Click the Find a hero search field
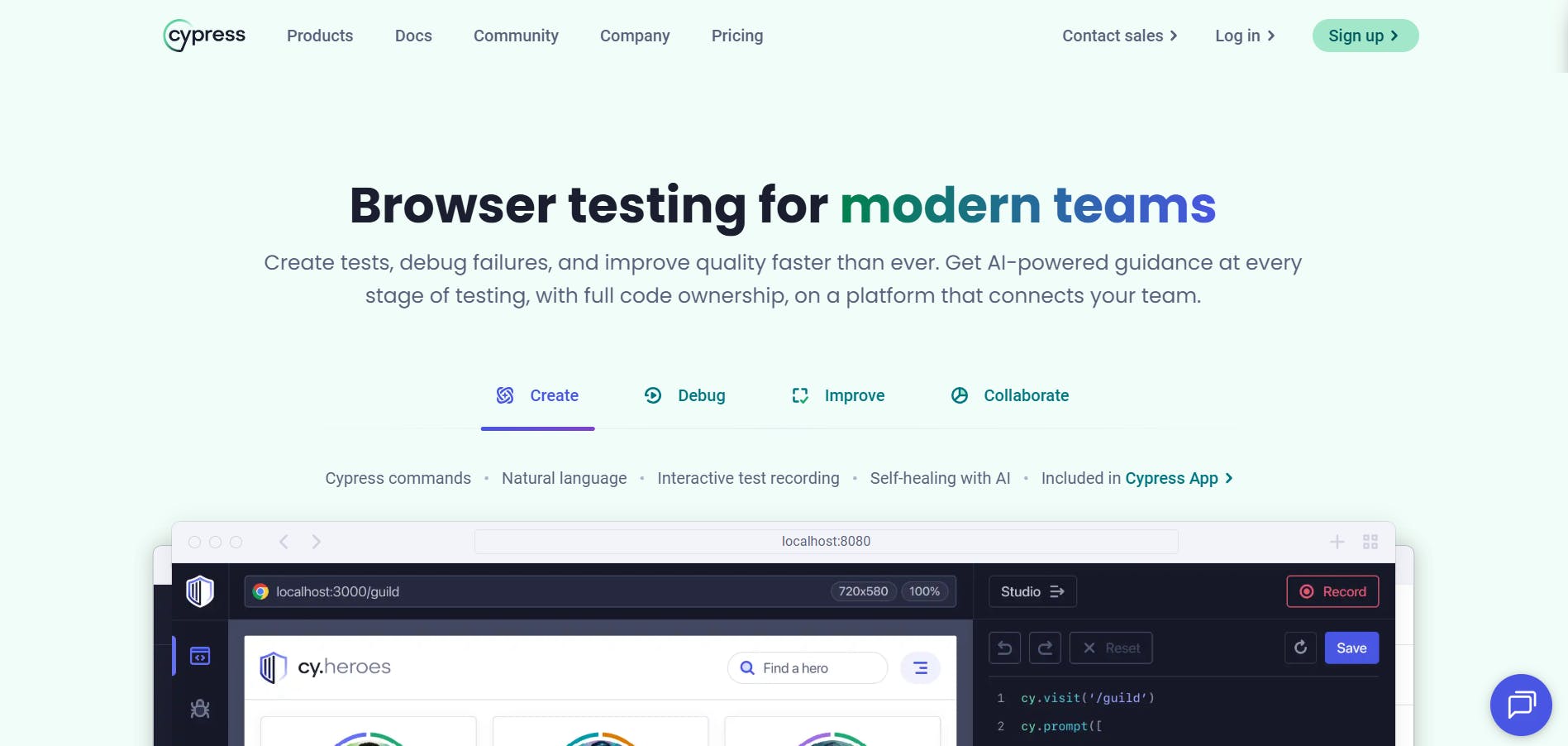1568x746 pixels. point(808,668)
